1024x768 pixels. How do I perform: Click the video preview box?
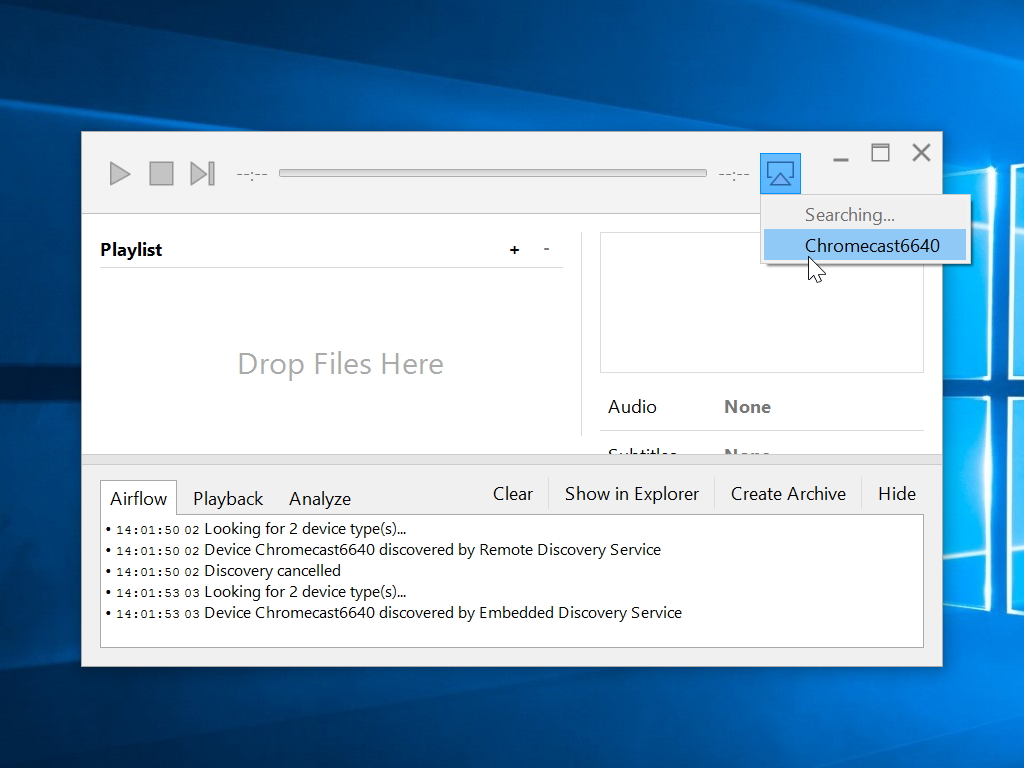[761, 302]
